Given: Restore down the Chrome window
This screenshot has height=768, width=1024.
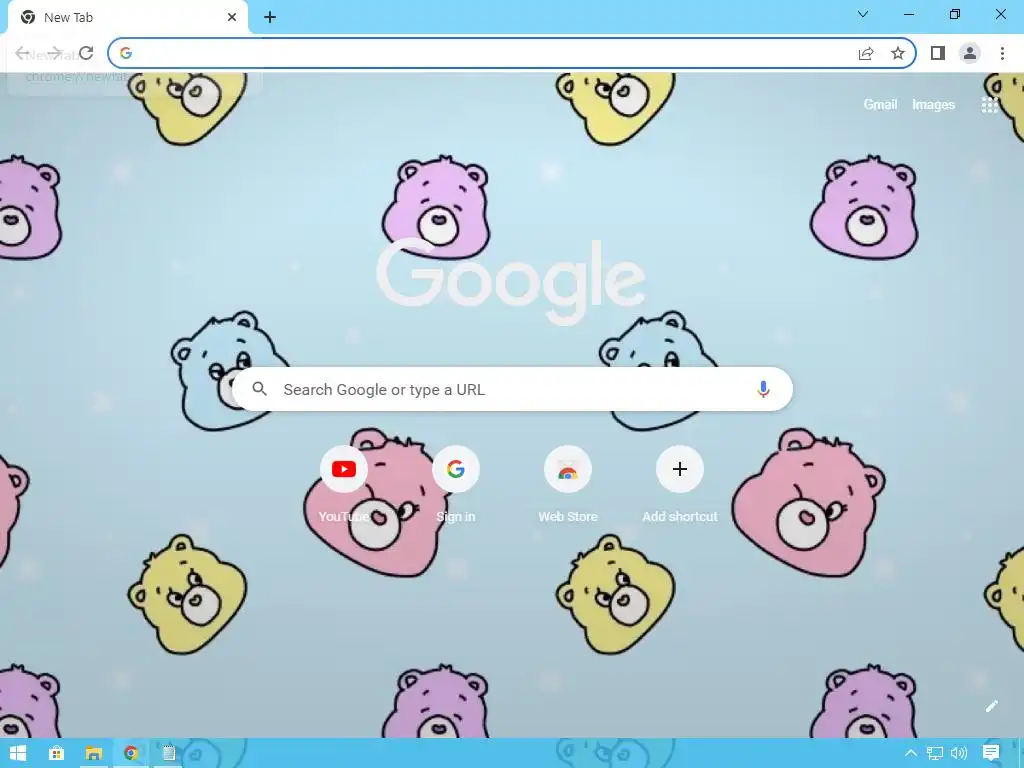Looking at the screenshot, I should coord(954,14).
